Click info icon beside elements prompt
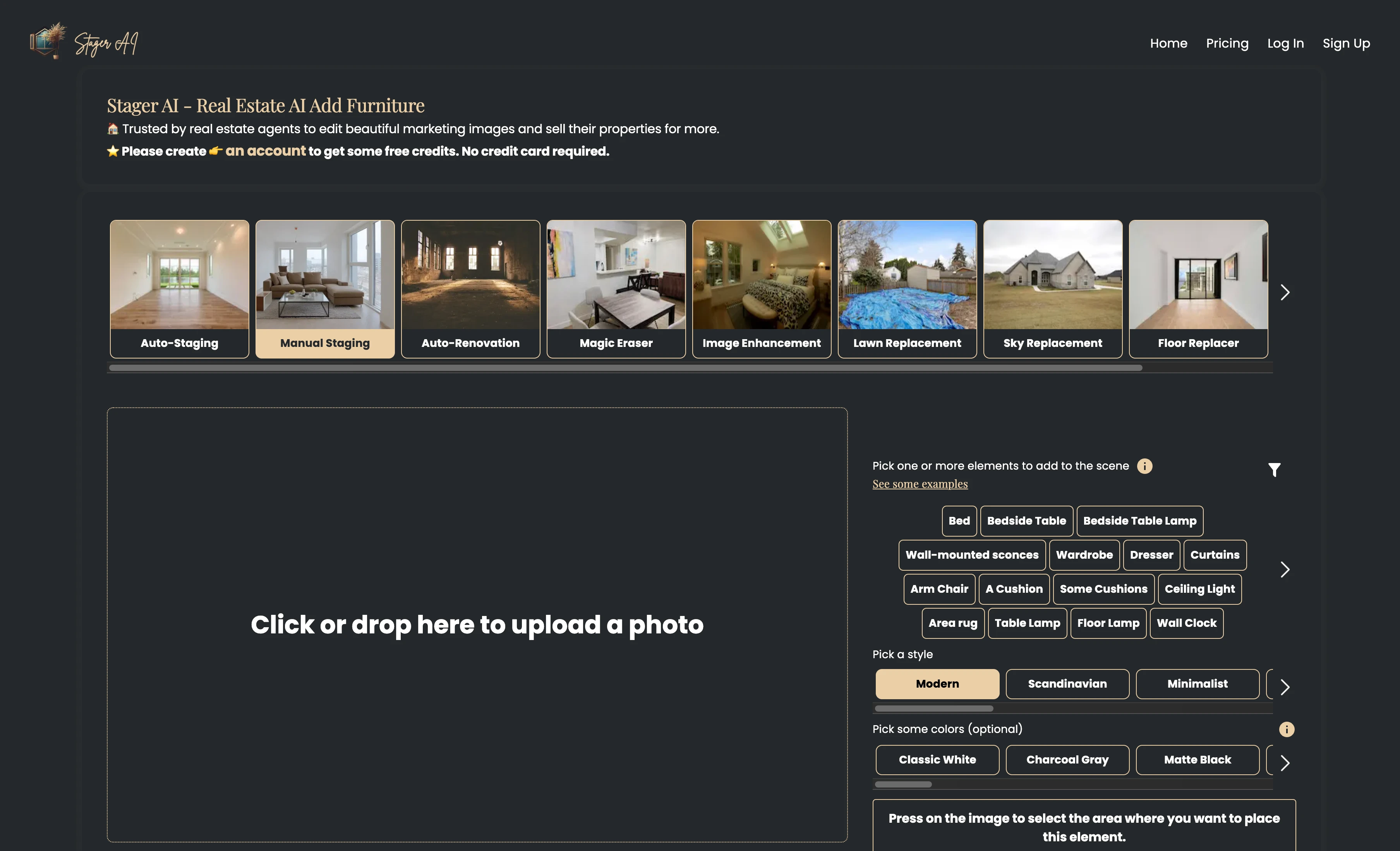The width and height of the screenshot is (1400, 851). 1144,466
